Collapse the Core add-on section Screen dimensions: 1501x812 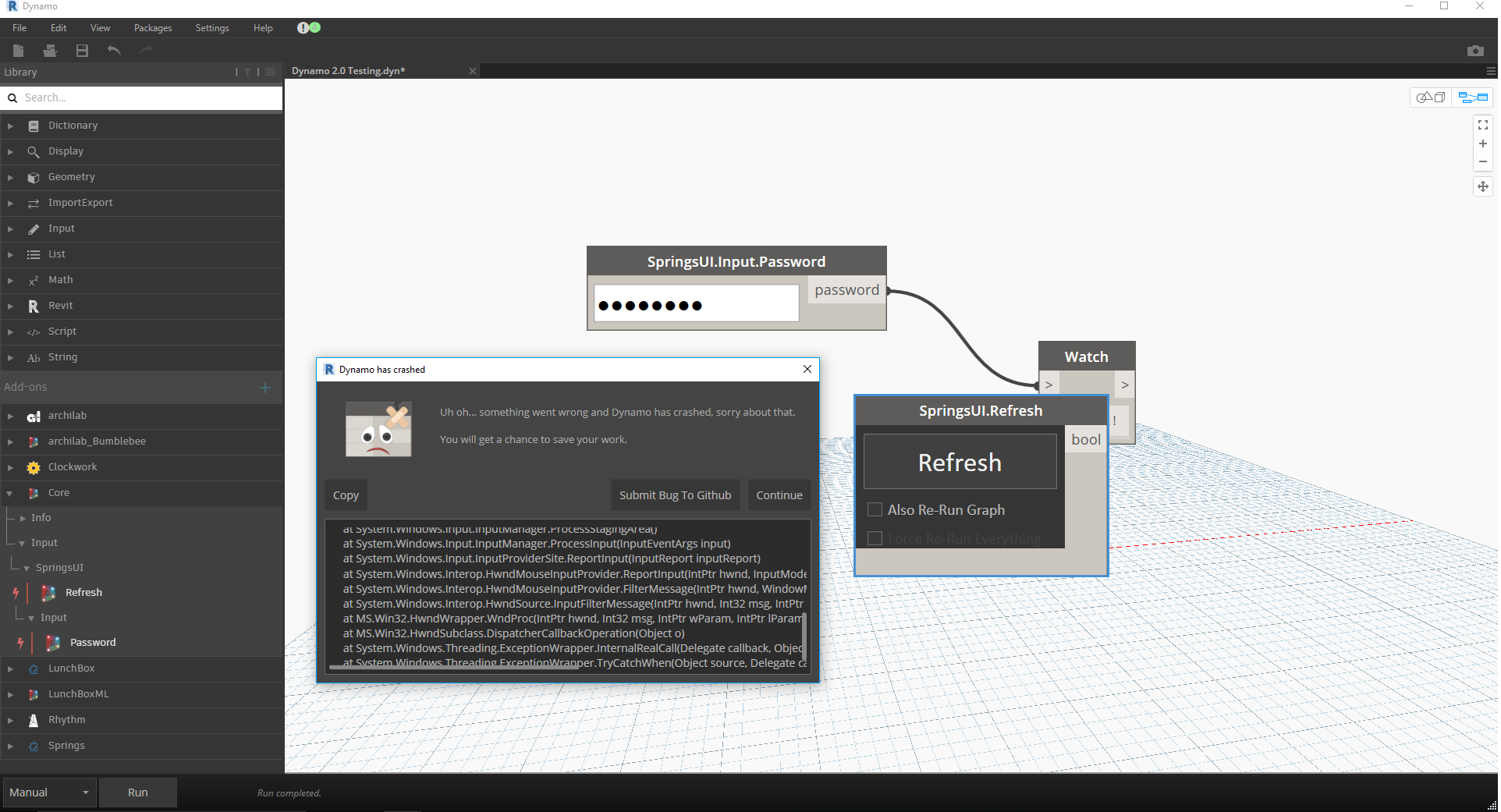(x=10, y=493)
